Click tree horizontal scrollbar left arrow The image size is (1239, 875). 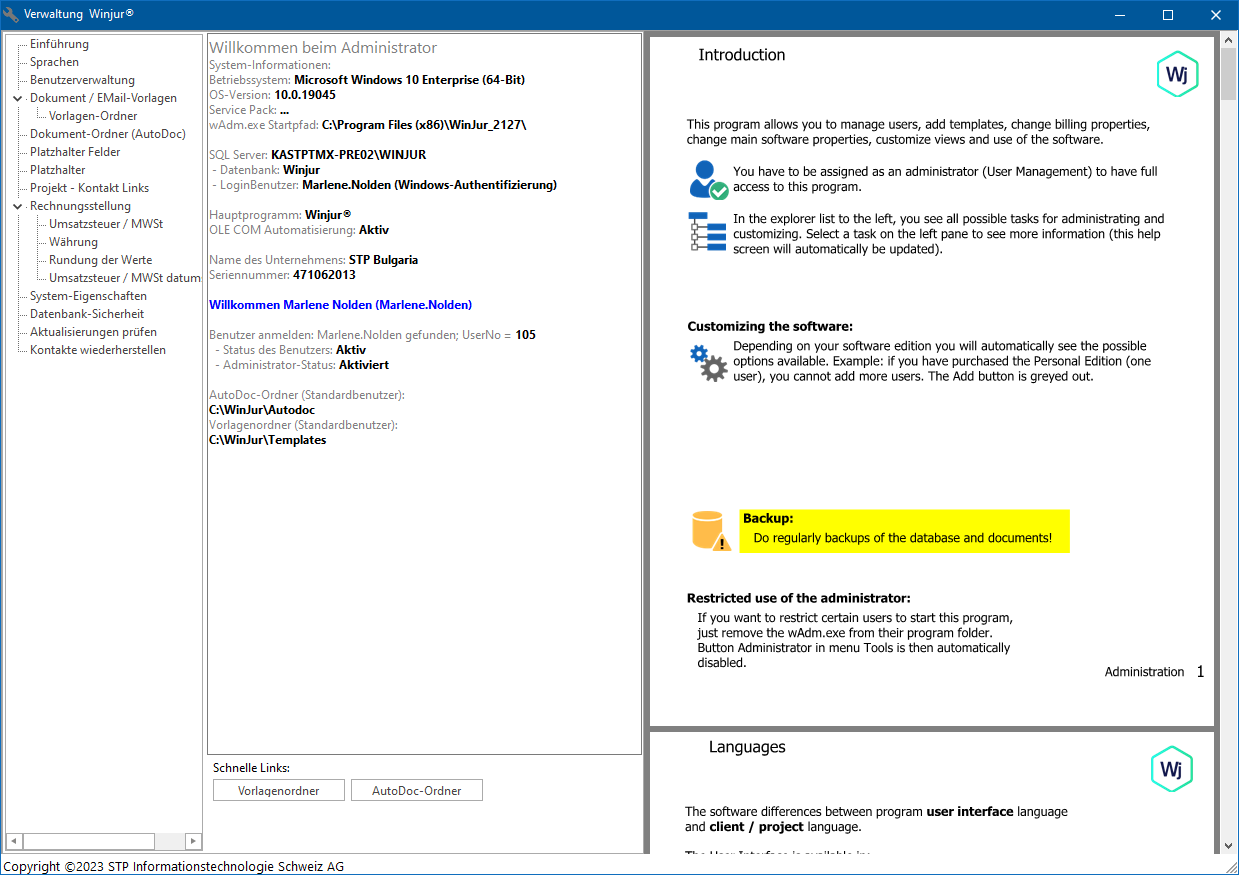[x=14, y=842]
